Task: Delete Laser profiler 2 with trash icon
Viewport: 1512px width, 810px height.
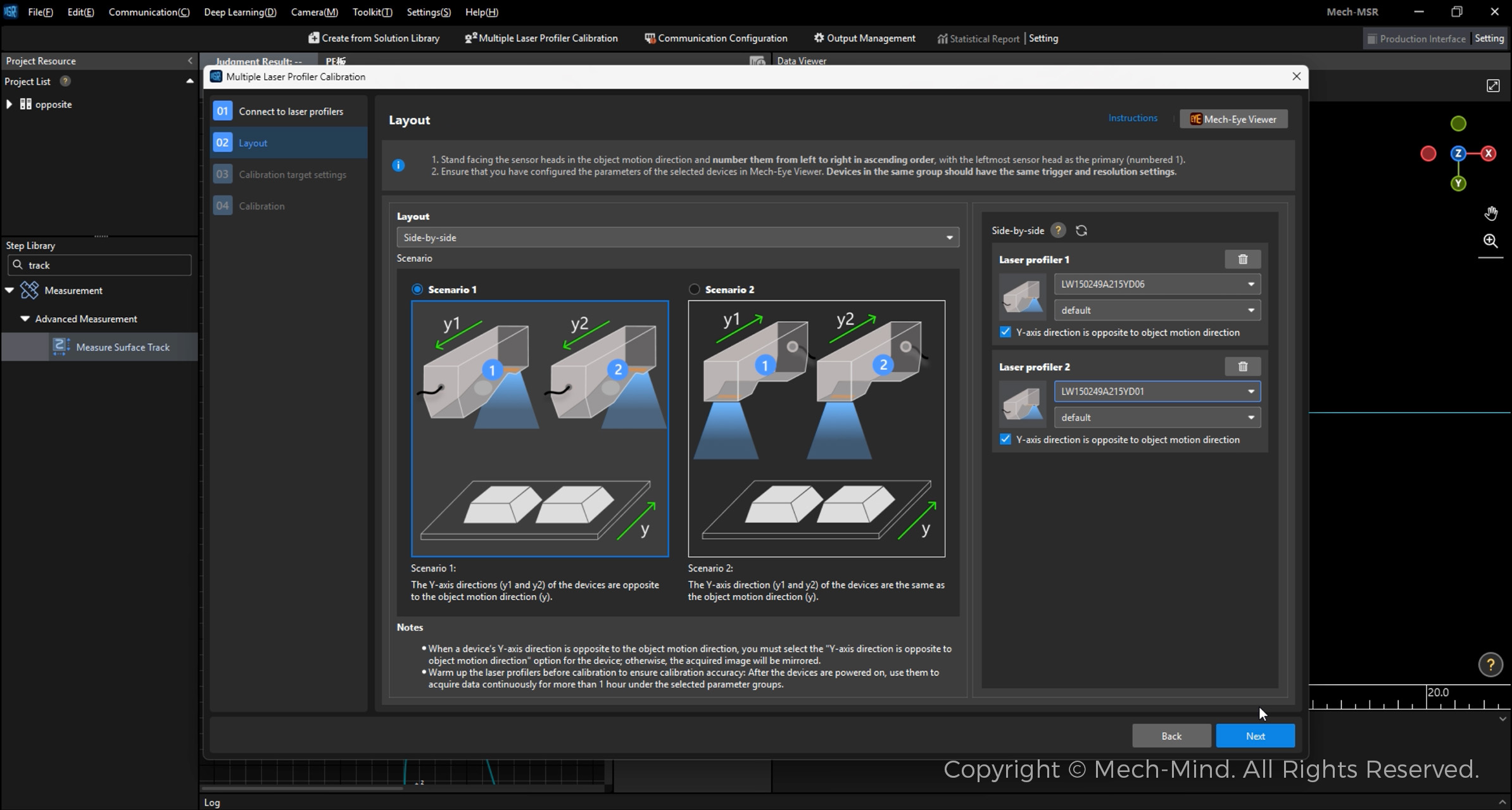Action: [1242, 366]
